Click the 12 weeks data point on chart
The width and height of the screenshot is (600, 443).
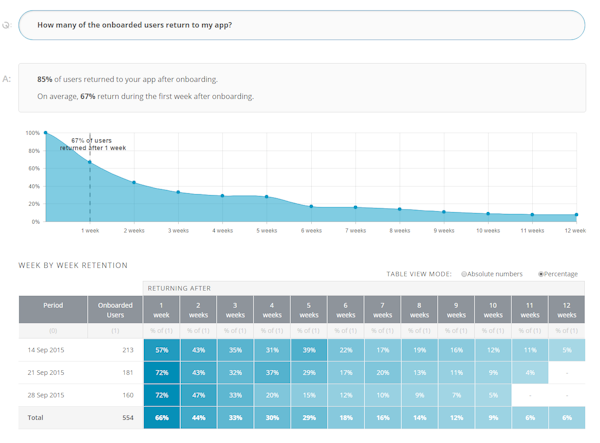(576, 215)
